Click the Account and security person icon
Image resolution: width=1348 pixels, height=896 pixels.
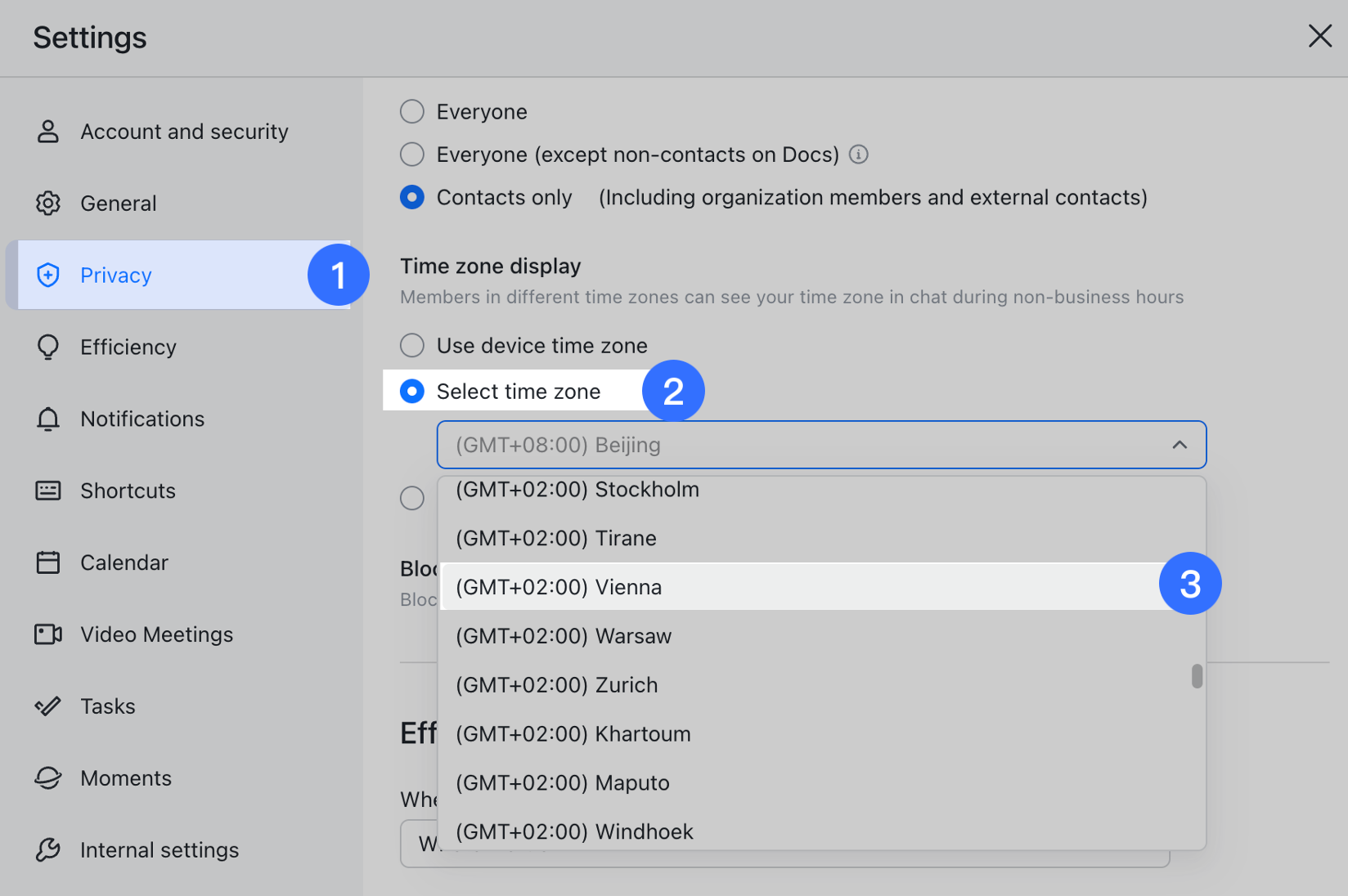coord(48,131)
